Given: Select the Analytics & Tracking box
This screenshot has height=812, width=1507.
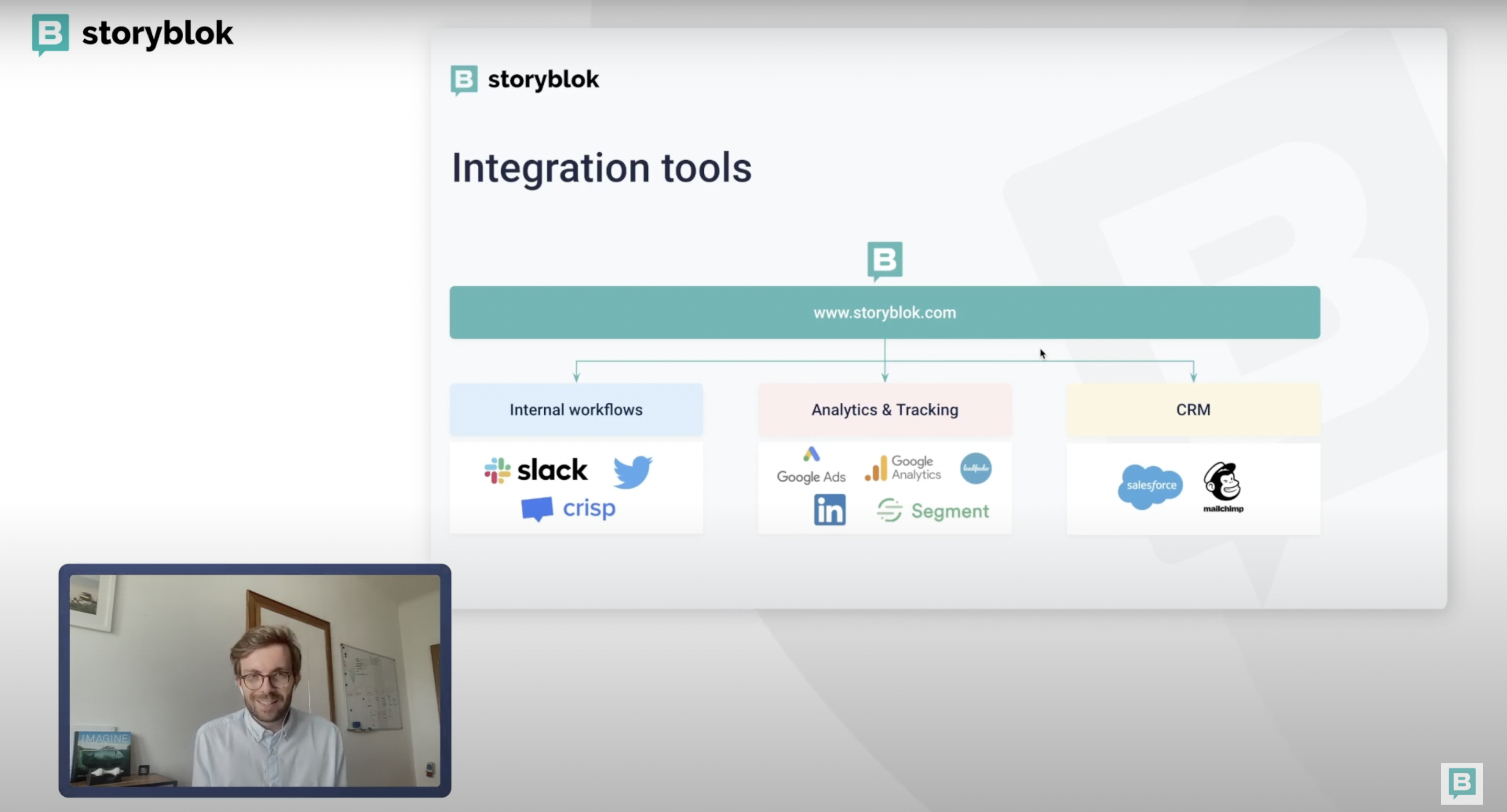Looking at the screenshot, I should click(x=884, y=410).
